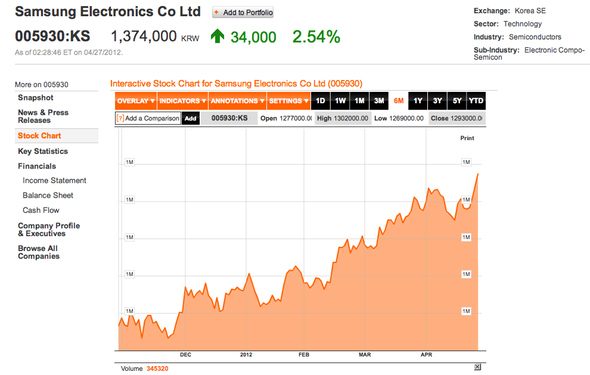Image resolution: width=590 pixels, height=375 pixels.
Task: Close the Volume panel with X icon
Action: click(477, 367)
